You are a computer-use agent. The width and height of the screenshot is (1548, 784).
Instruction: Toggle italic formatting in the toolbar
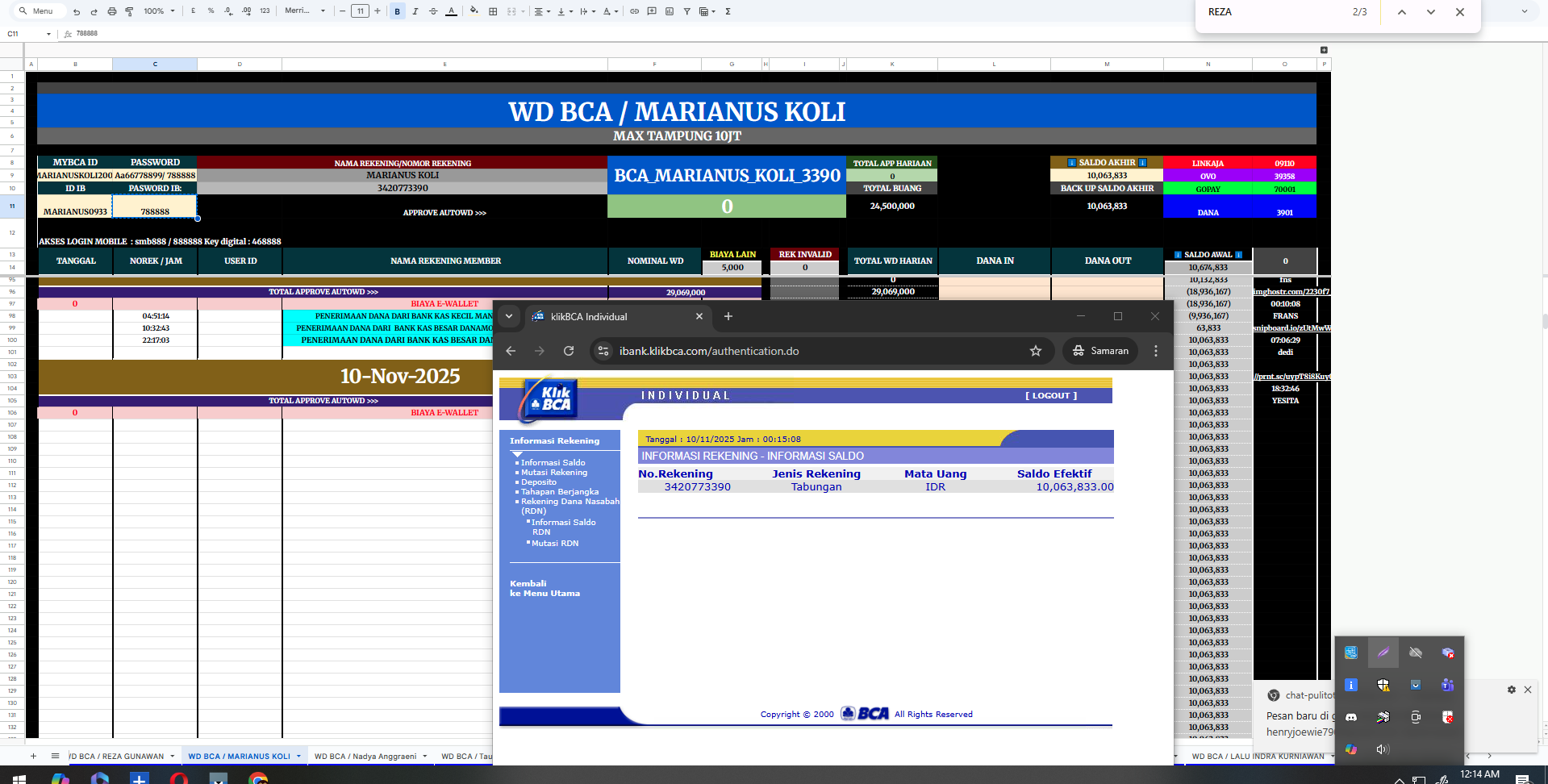(415, 11)
